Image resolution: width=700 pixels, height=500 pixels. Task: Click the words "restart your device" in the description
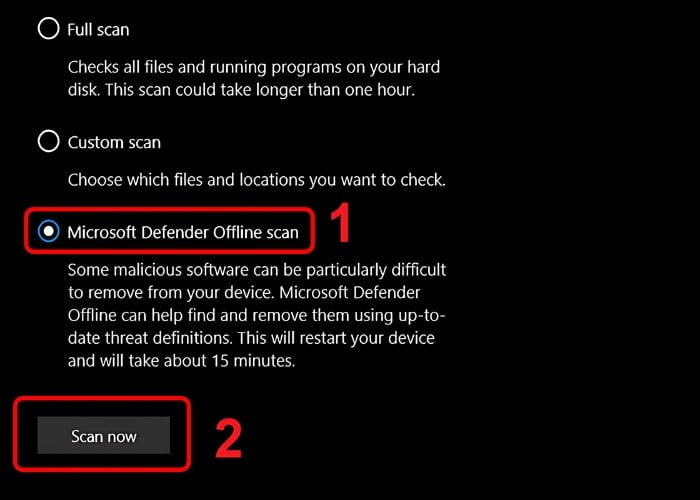[x=367, y=338]
